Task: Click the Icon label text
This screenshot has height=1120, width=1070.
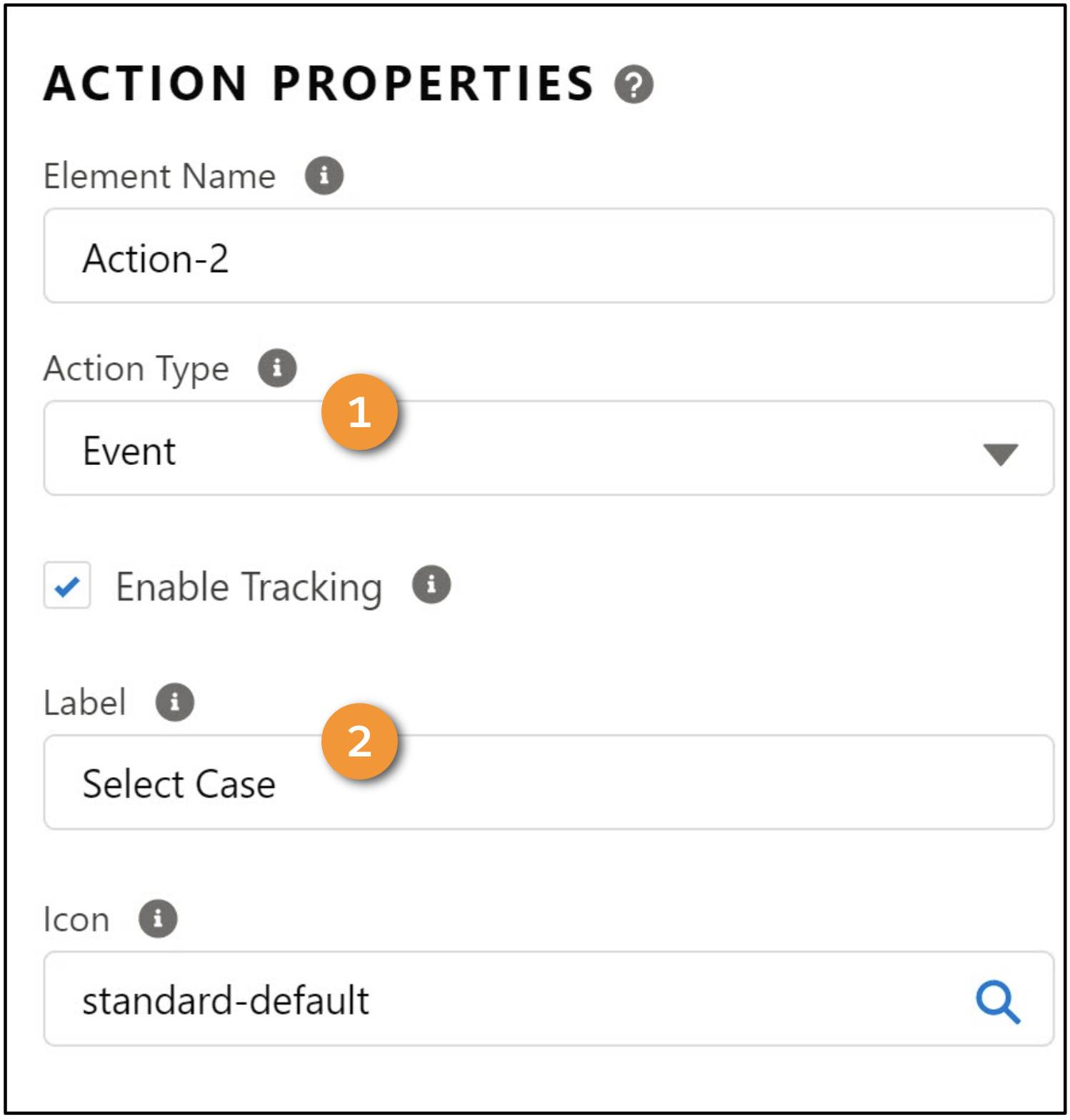Action: tap(76, 919)
